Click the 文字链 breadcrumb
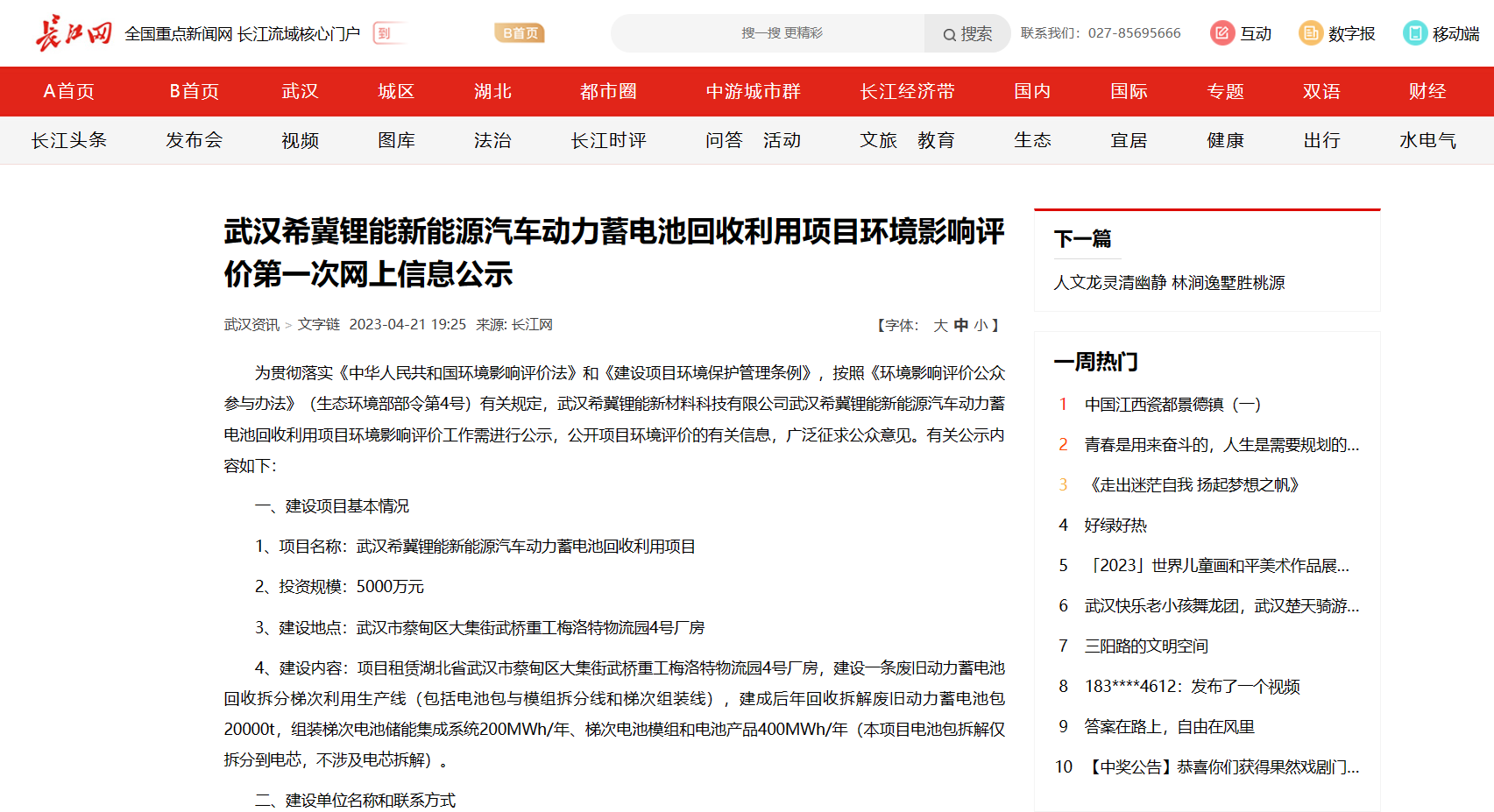1494x812 pixels. (x=319, y=324)
